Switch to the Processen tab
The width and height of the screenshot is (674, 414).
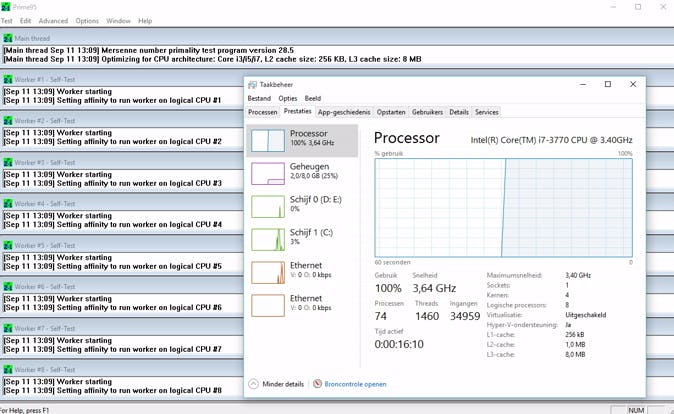263,112
